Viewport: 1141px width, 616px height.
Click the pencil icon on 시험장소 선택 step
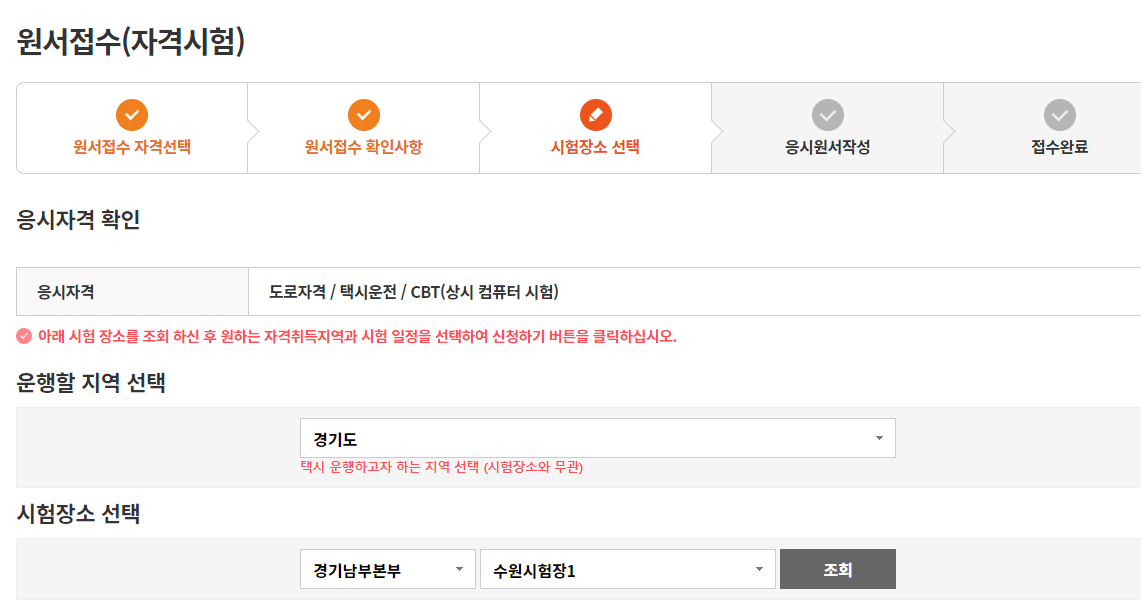595,114
